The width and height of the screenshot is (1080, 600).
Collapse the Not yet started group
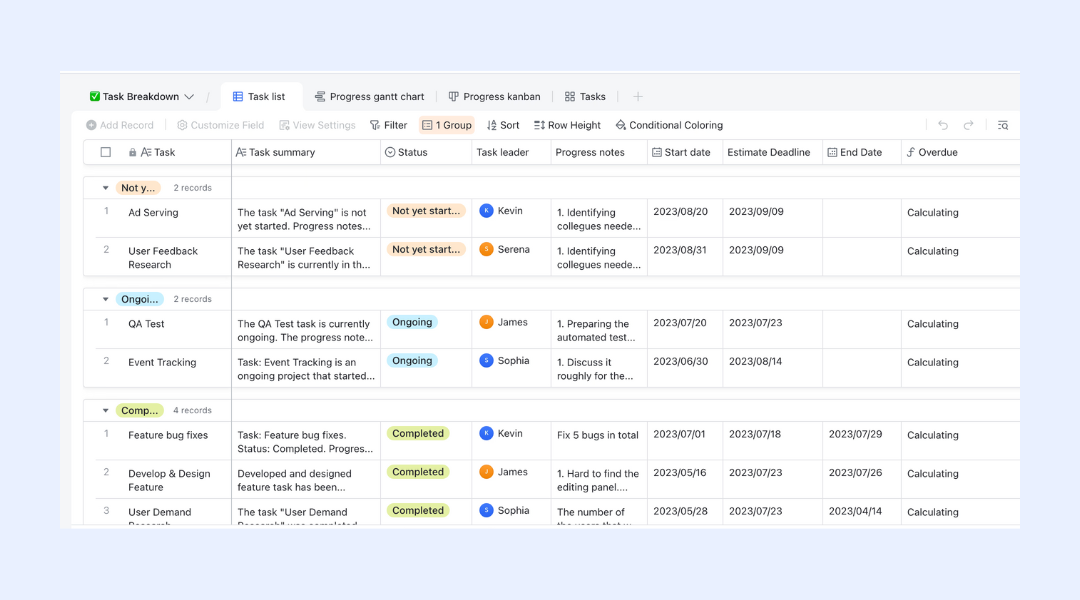click(x=105, y=188)
